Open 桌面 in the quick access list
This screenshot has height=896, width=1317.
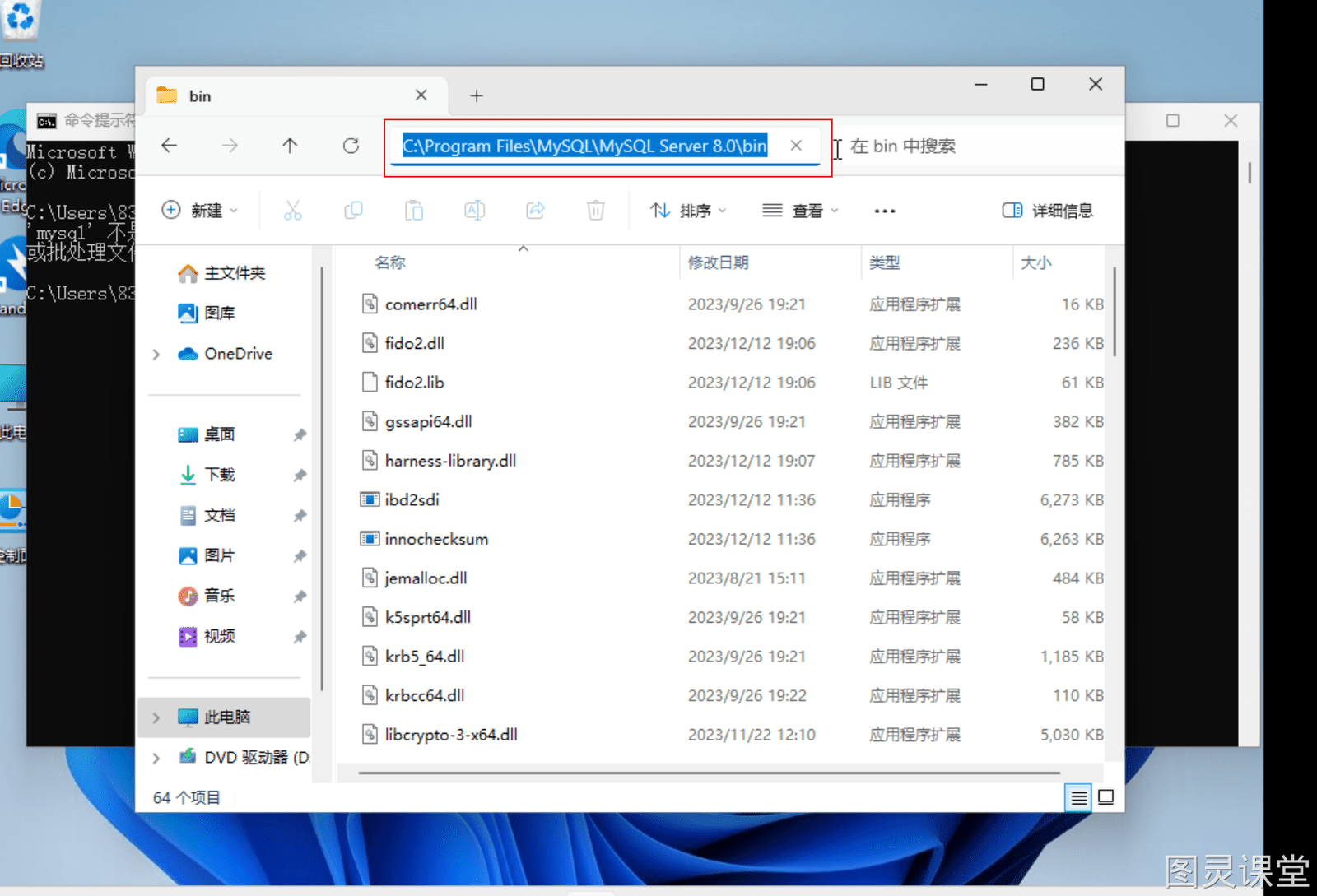tap(207, 434)
